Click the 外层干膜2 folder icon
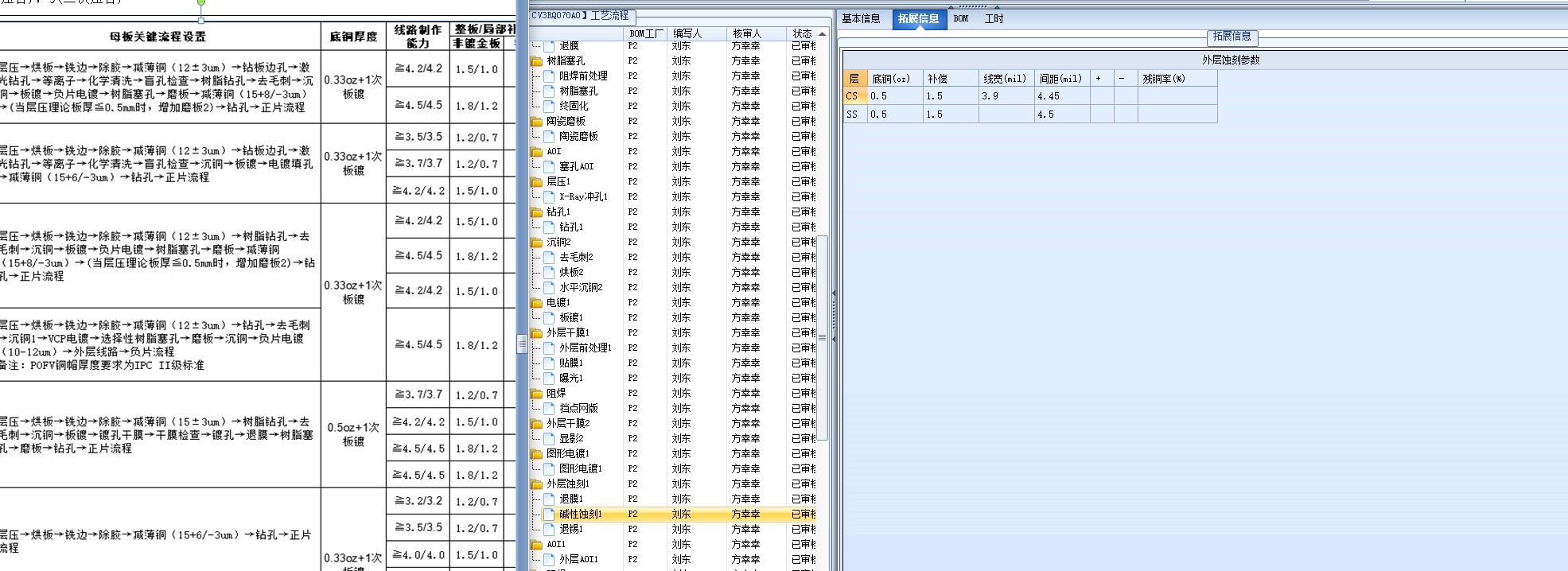This screenshot has height=571, width=1568. (x=537, y=423)
